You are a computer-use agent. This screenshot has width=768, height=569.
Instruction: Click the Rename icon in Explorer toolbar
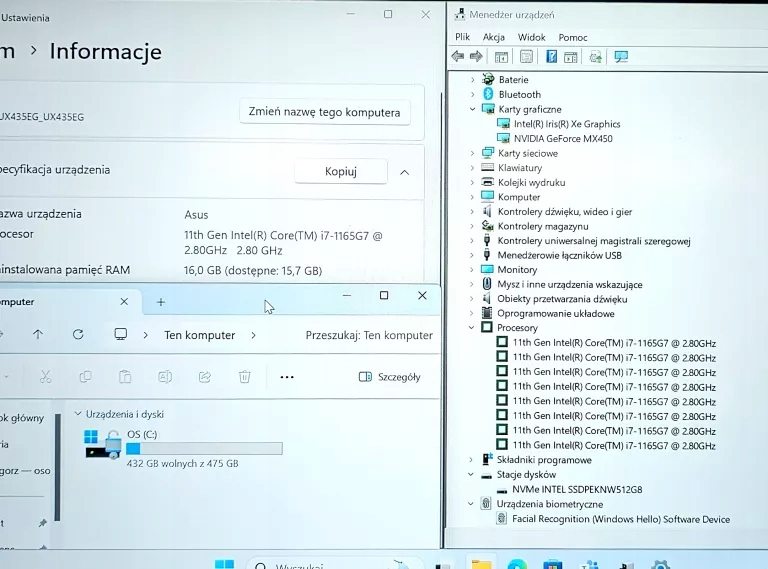(165, 377)
